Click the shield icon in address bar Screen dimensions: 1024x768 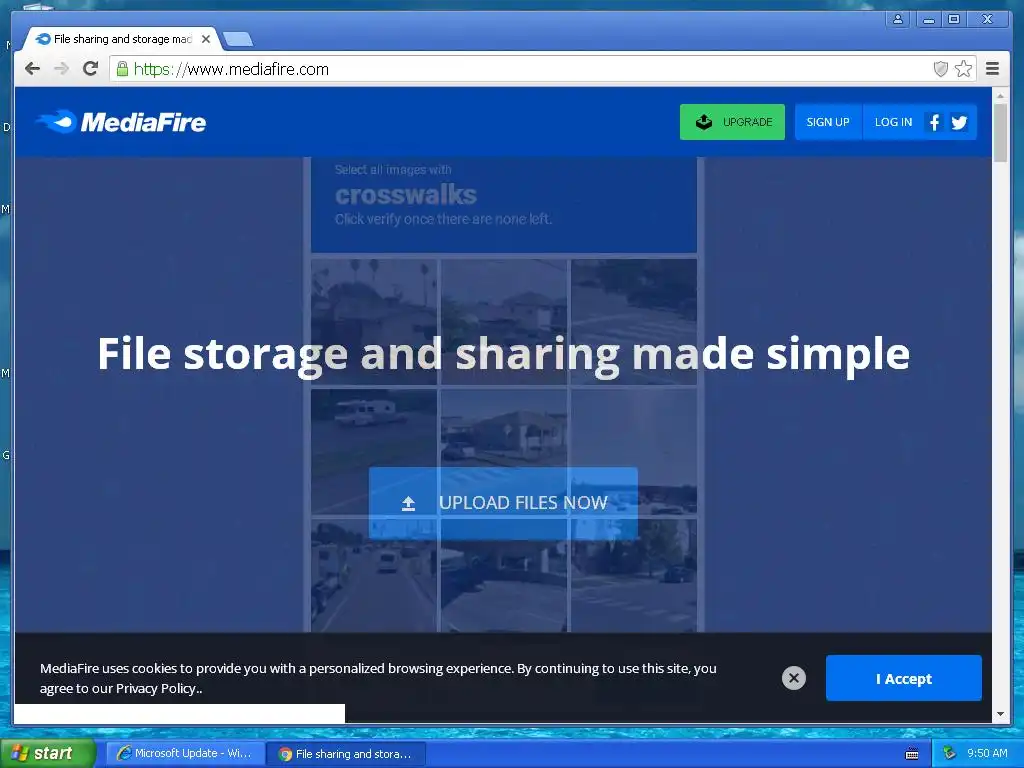pos(940,69)
